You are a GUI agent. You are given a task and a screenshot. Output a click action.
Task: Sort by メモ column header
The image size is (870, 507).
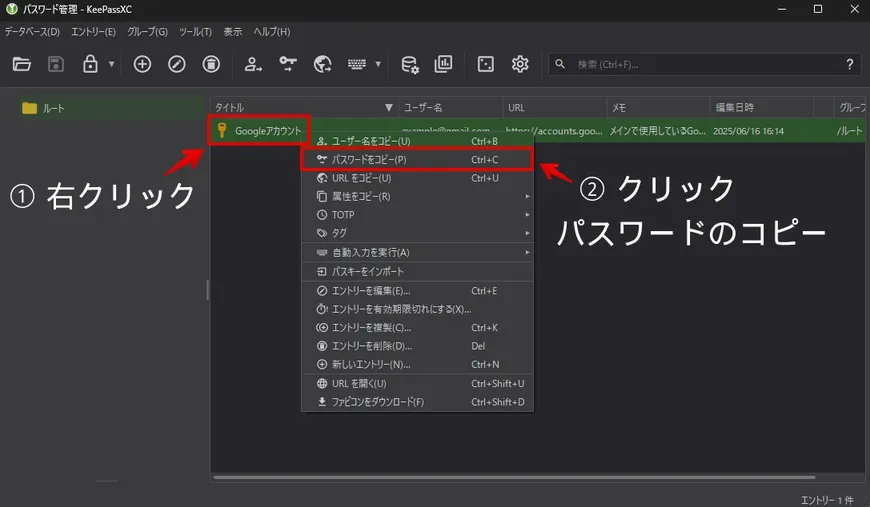tap(658, 108)
